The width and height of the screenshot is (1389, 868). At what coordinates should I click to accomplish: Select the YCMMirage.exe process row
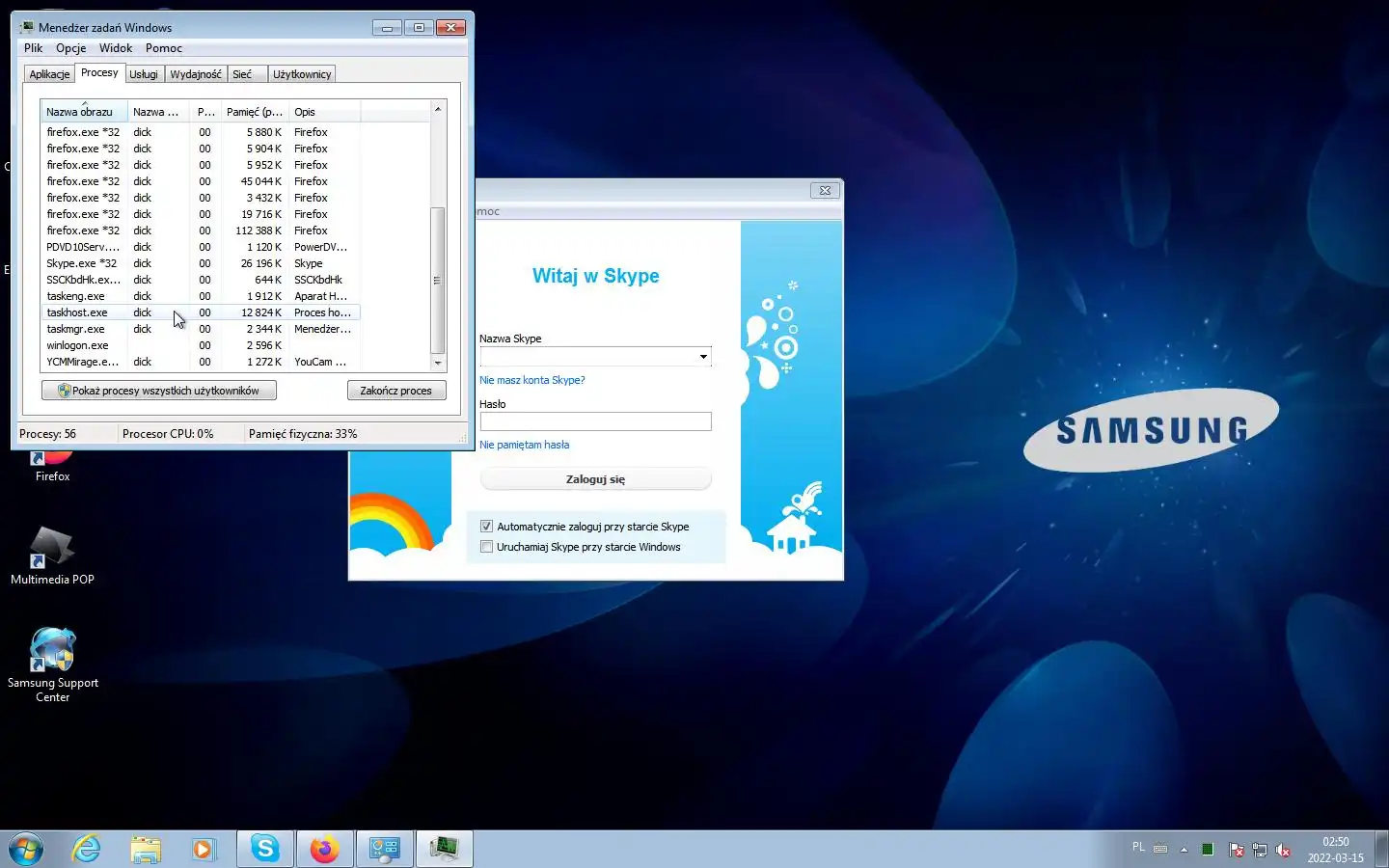[200, 362]
